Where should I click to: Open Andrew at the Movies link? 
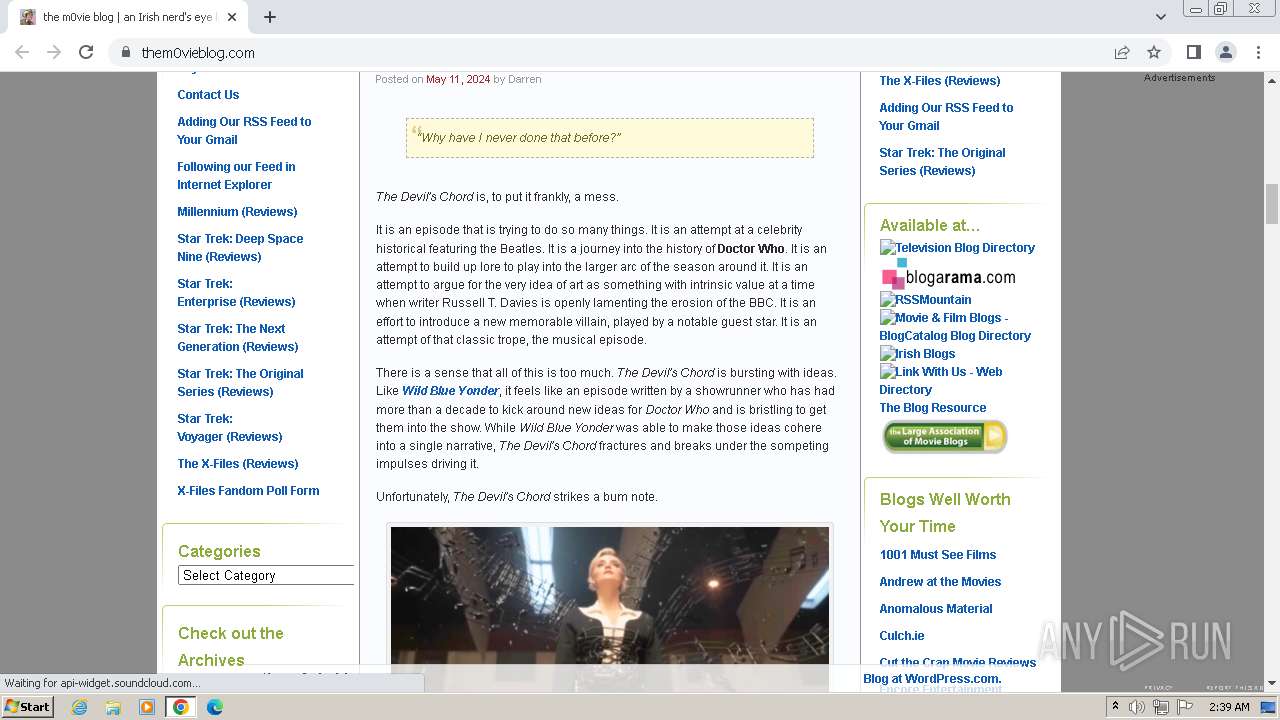point(940,582)
